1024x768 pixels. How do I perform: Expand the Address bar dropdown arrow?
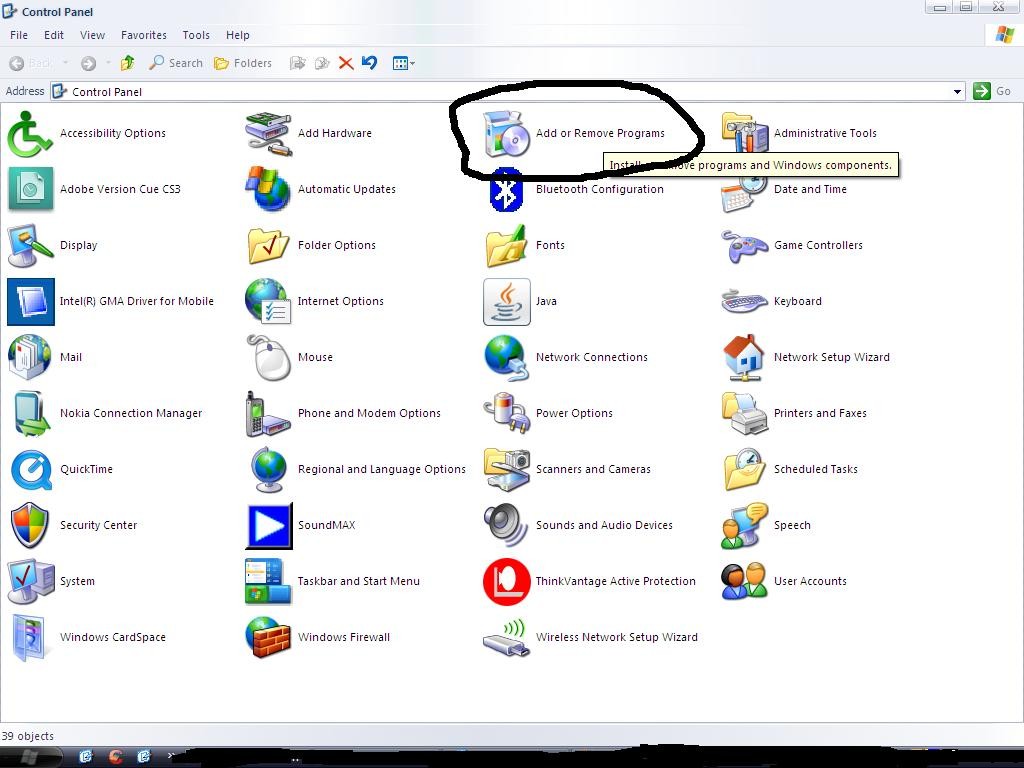[957, 91]
